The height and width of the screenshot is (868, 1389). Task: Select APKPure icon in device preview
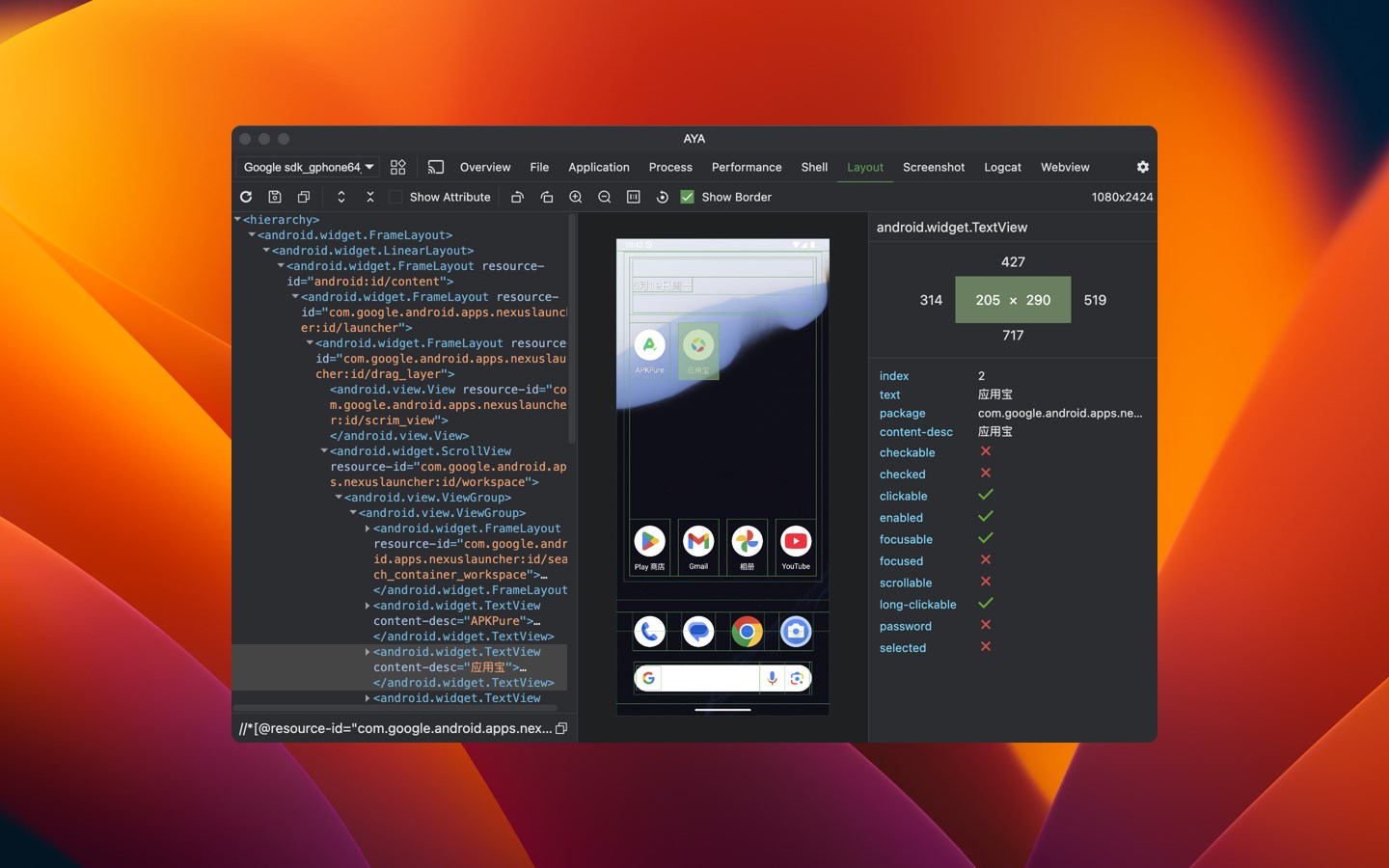[649, 352]
